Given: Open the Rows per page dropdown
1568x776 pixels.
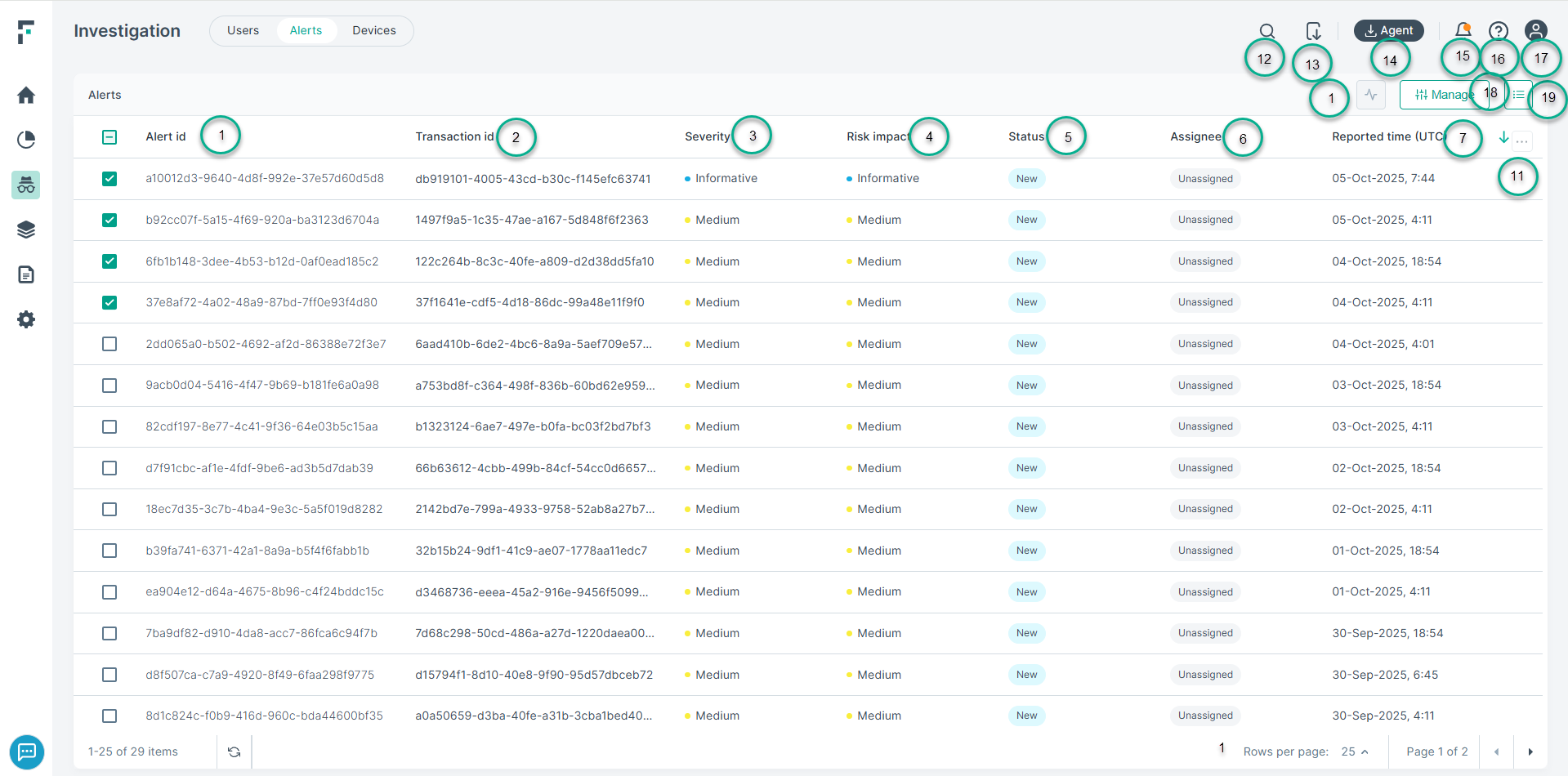Looking at the screenshot, I should 1355,751.
